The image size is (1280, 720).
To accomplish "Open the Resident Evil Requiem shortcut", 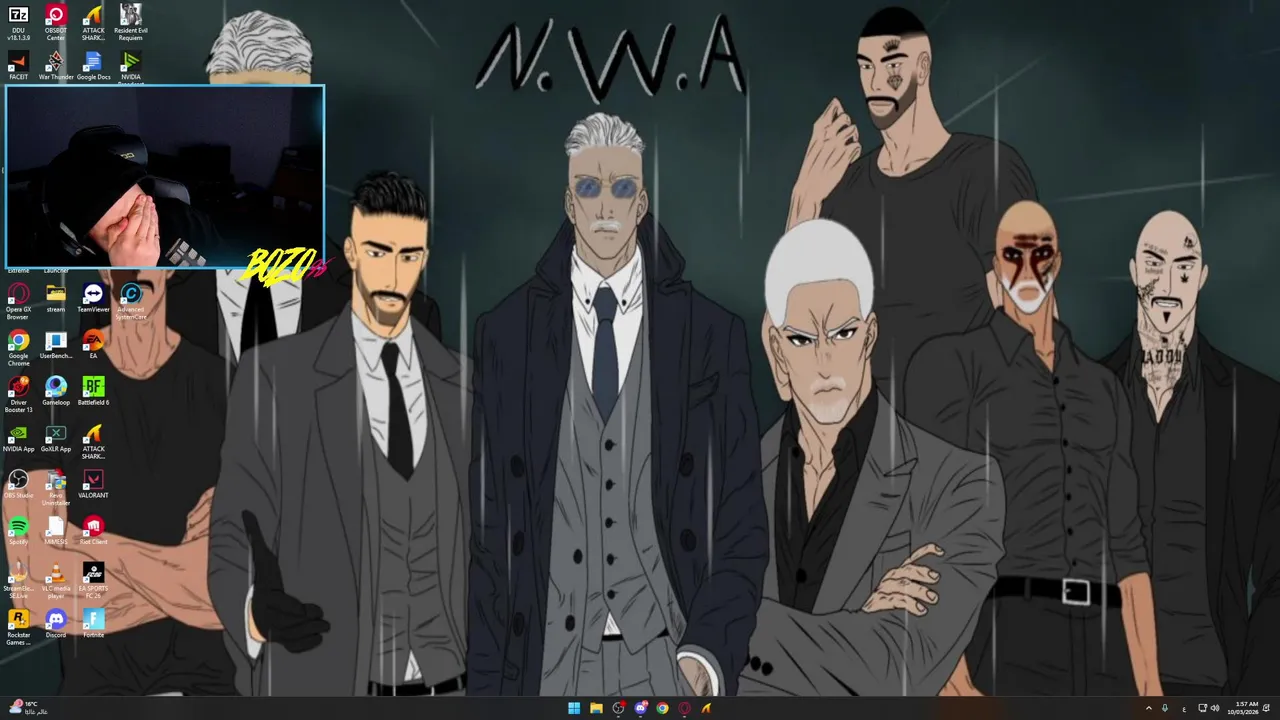I will click(x=131, y=22).
